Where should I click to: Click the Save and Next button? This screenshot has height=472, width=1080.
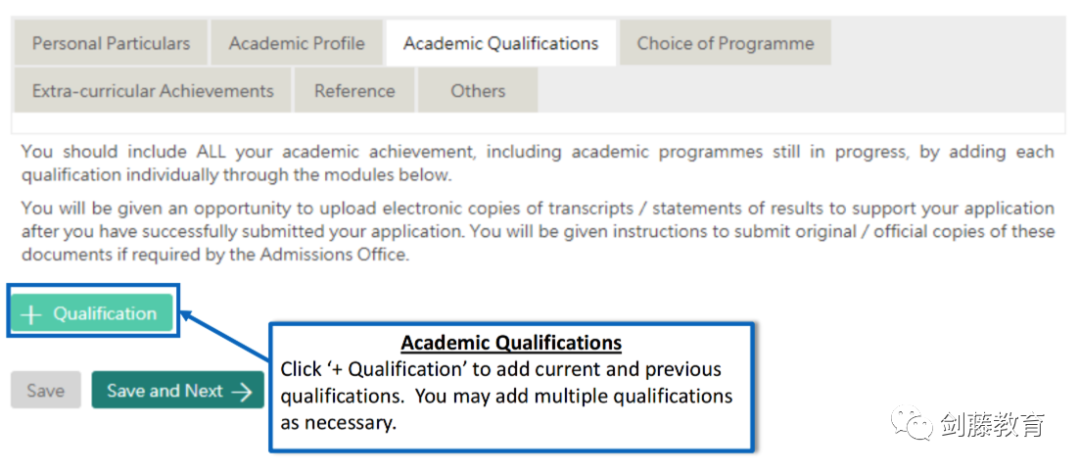(x=178, y=391)
